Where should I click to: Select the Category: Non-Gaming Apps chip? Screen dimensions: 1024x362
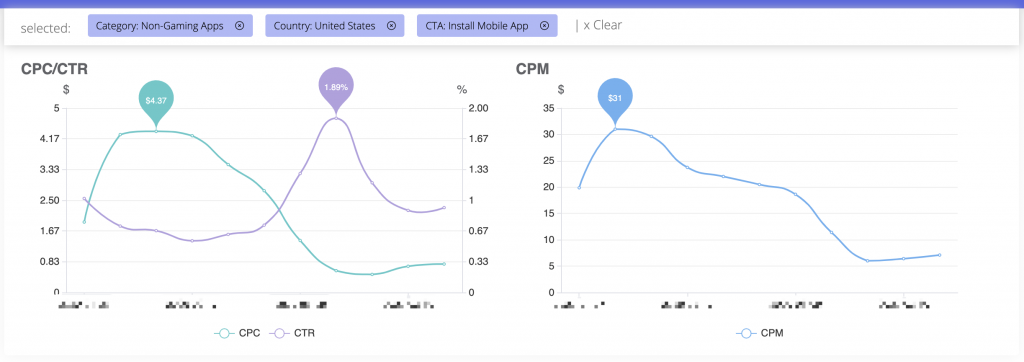[x=159, y=26]
